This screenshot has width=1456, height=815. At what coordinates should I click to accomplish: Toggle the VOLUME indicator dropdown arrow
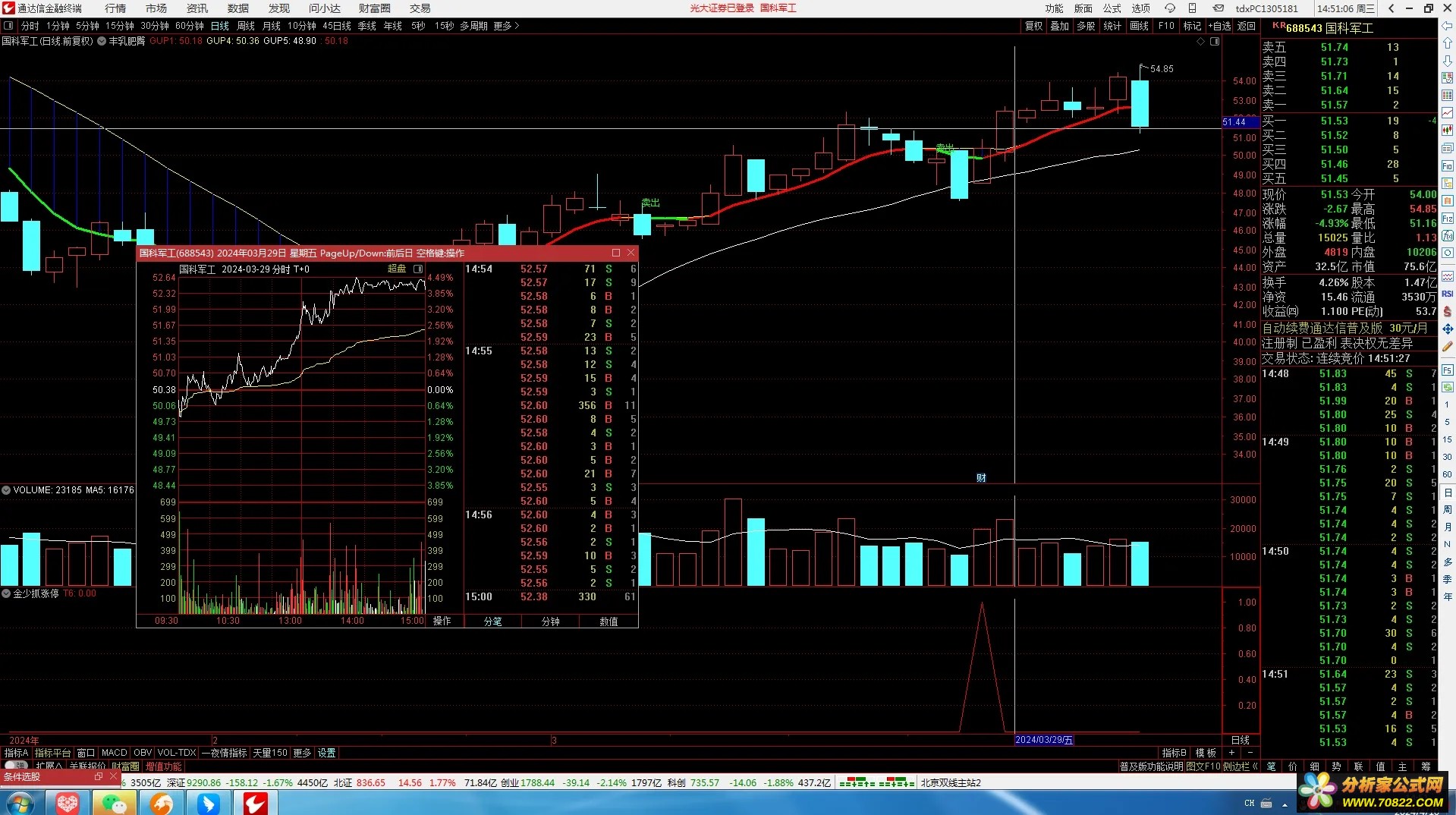tap(6, 490)
